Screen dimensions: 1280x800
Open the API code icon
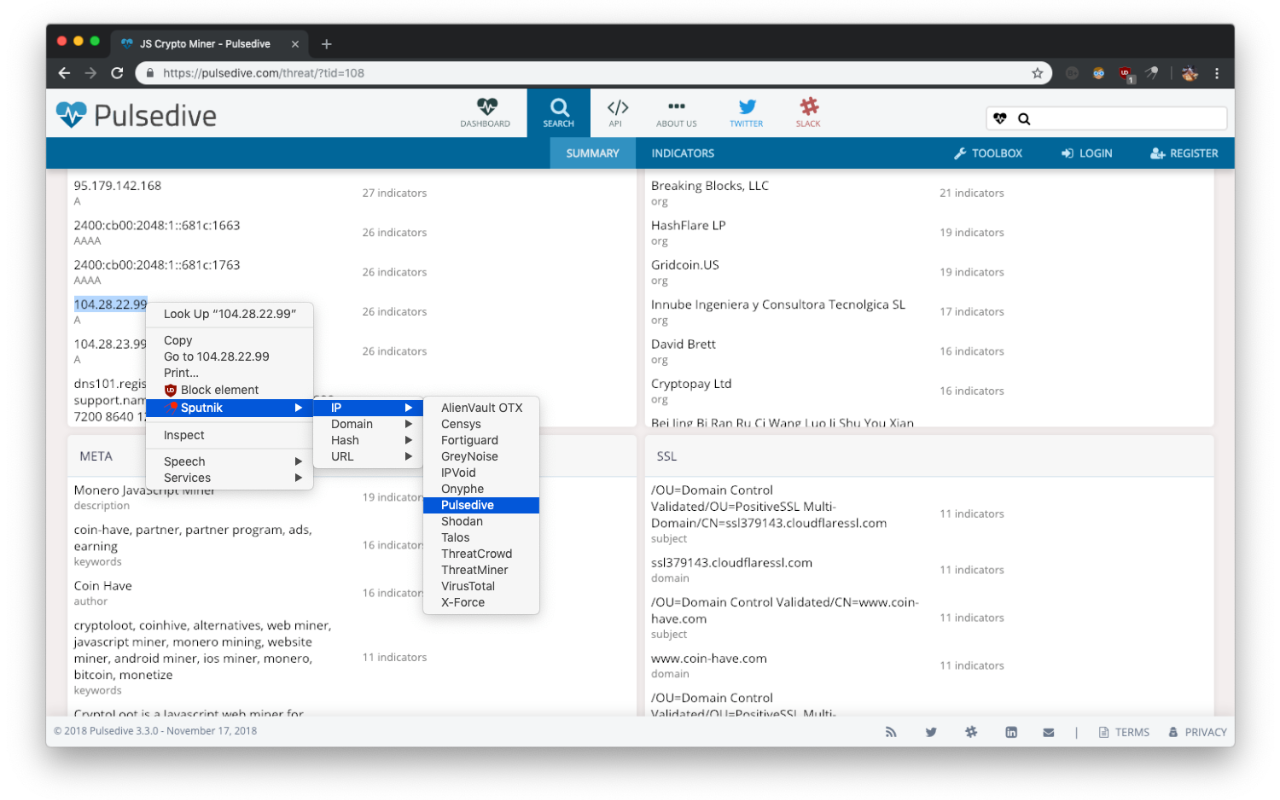tap(618, 107)
